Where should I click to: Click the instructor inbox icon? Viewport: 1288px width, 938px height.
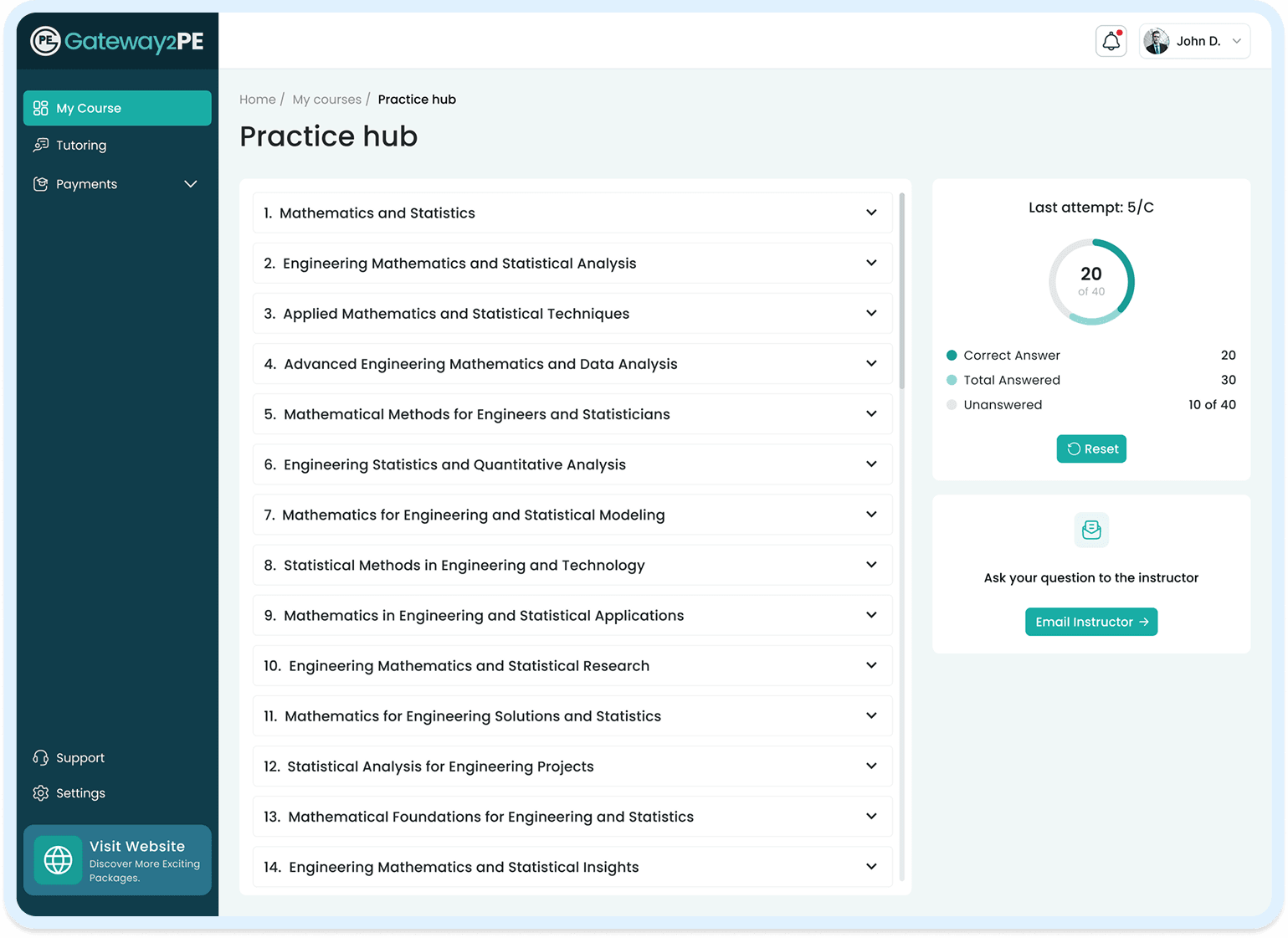click(1090, 530)
